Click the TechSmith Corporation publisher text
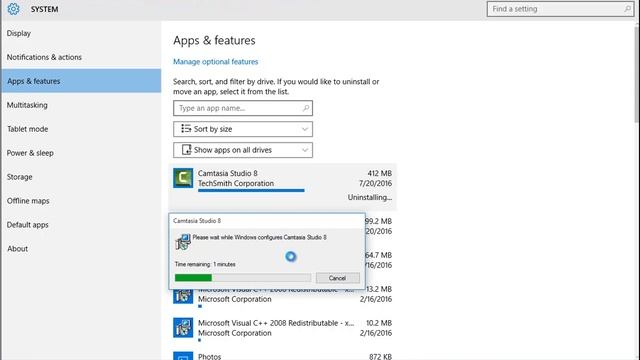This screenshot has width=640, height=360. click(236, 183)
